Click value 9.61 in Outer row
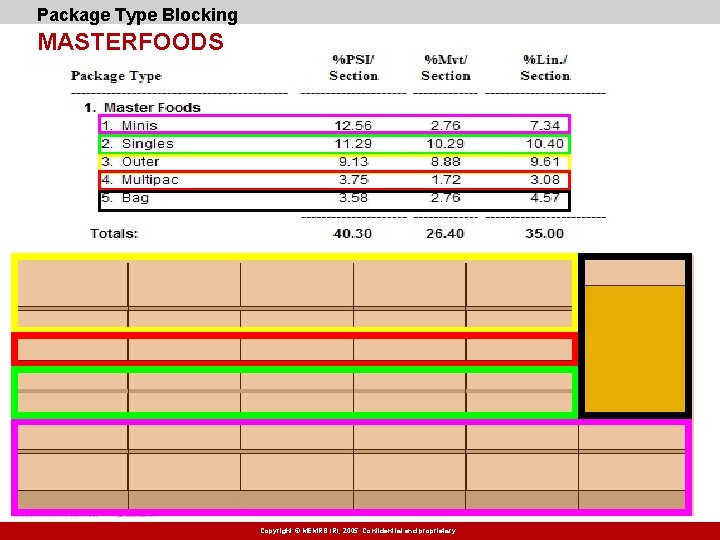 [x=545, y=162]
